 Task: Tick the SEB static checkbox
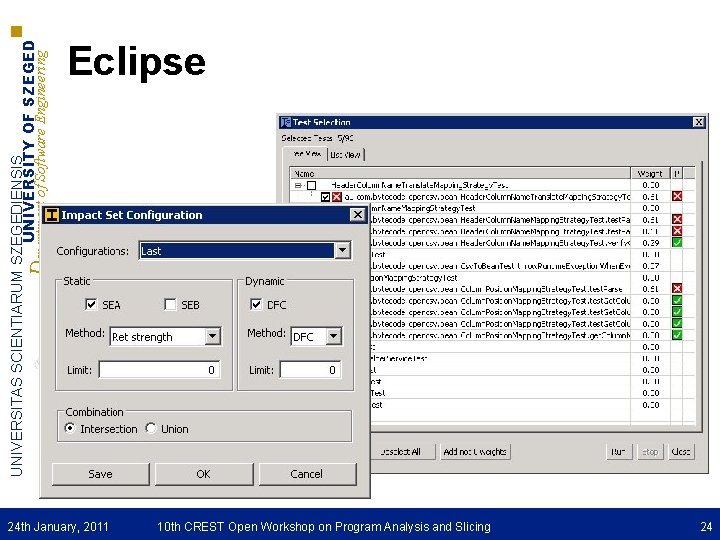(170, 304)
